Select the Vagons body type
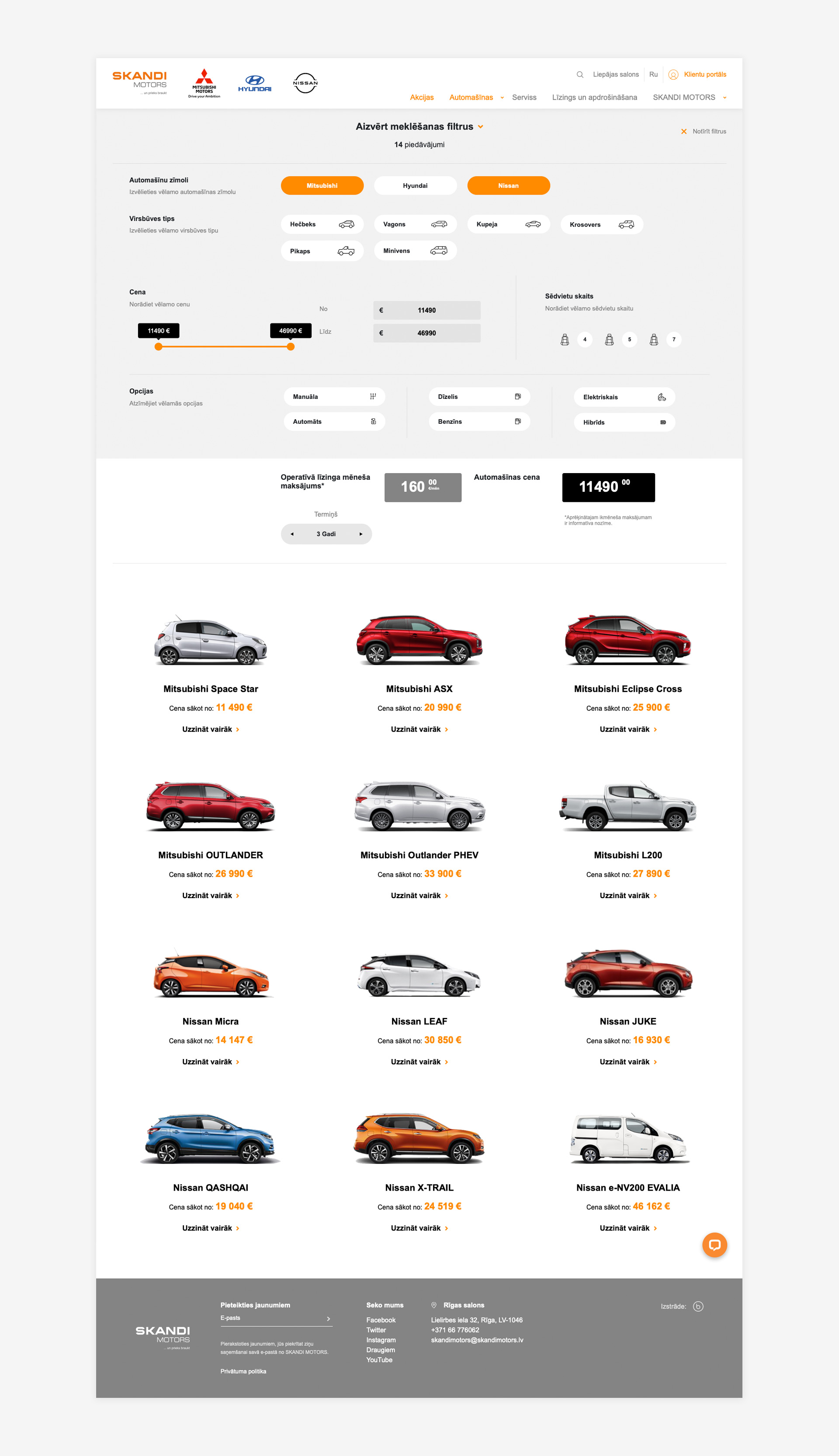839x1456 pixels. pos(416,224)
